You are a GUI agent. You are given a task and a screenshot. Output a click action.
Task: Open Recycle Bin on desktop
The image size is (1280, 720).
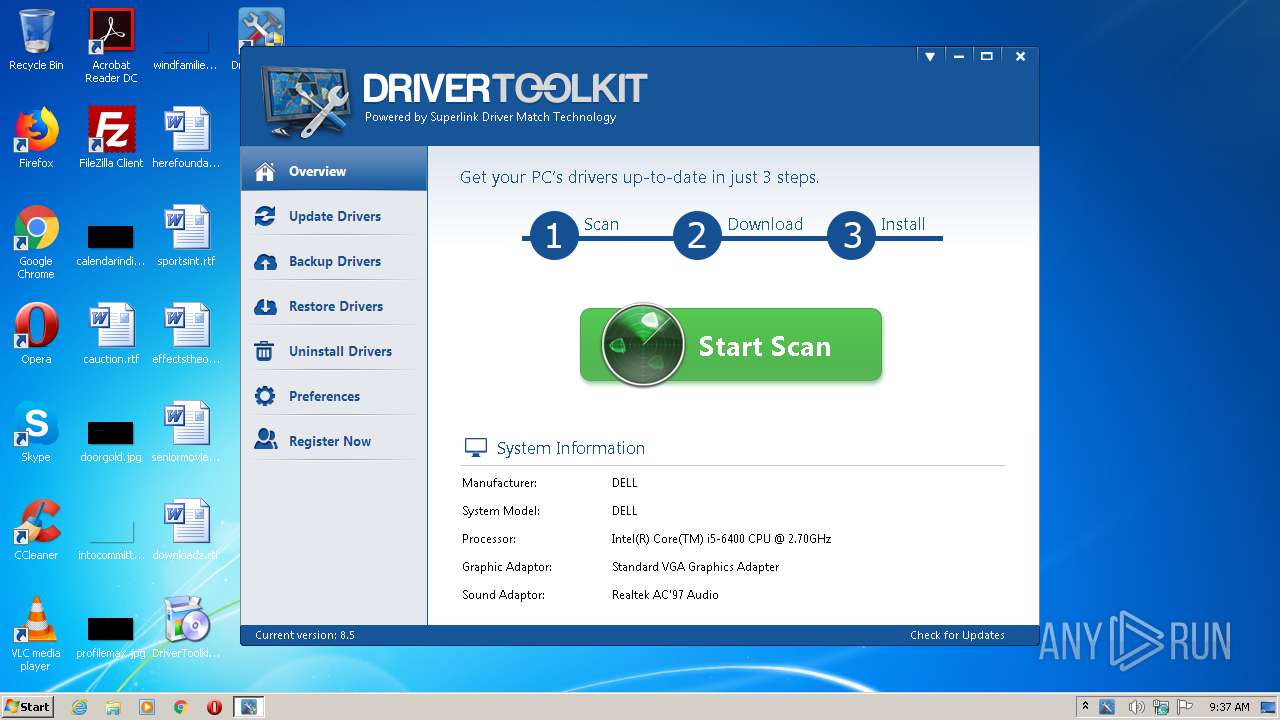tap(36, 40)
